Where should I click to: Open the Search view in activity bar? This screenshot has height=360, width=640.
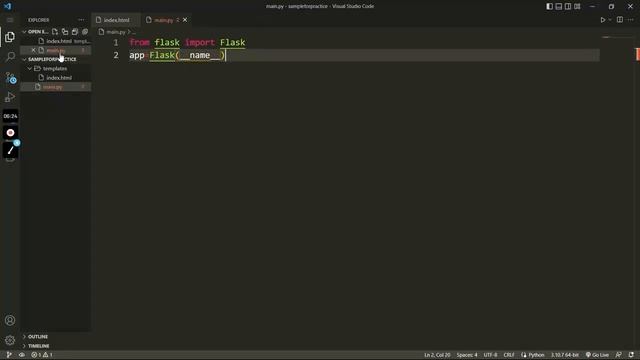[10, 57]
